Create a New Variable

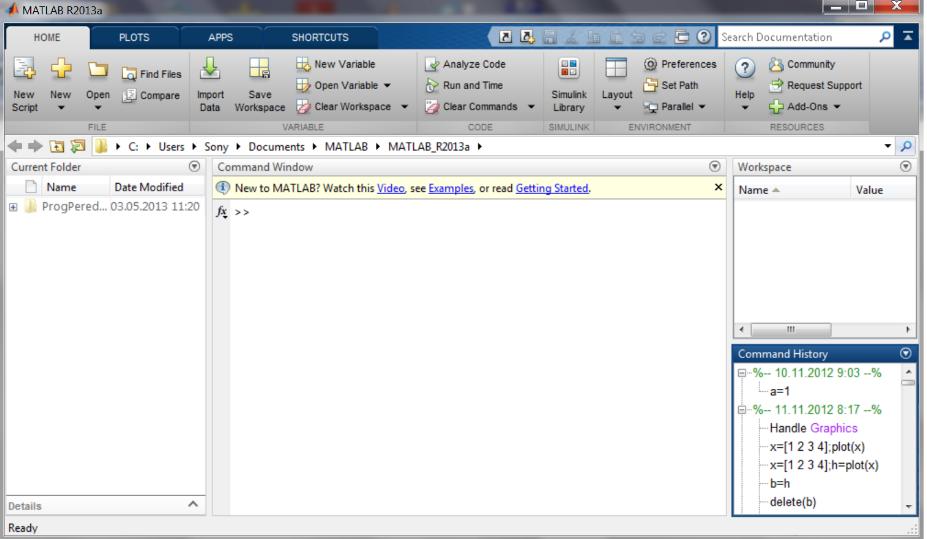tap(336, 64)
